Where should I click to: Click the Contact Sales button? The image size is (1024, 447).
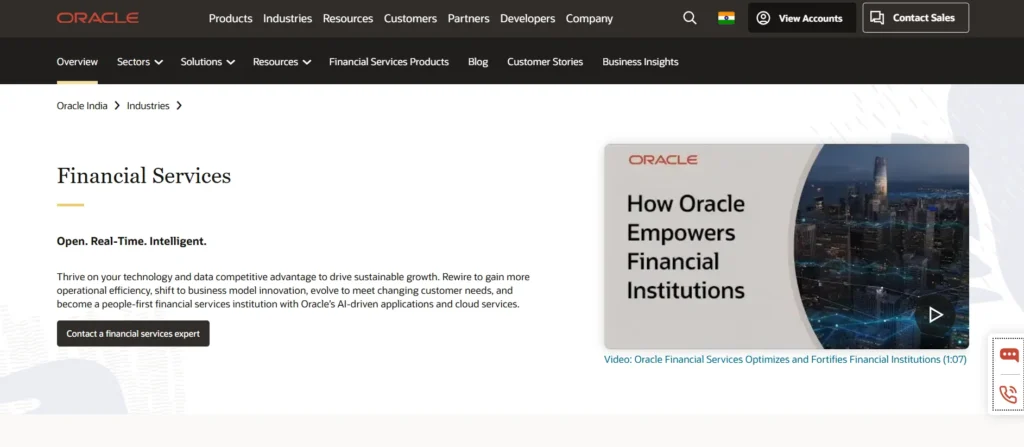click(x=916, y=18)
